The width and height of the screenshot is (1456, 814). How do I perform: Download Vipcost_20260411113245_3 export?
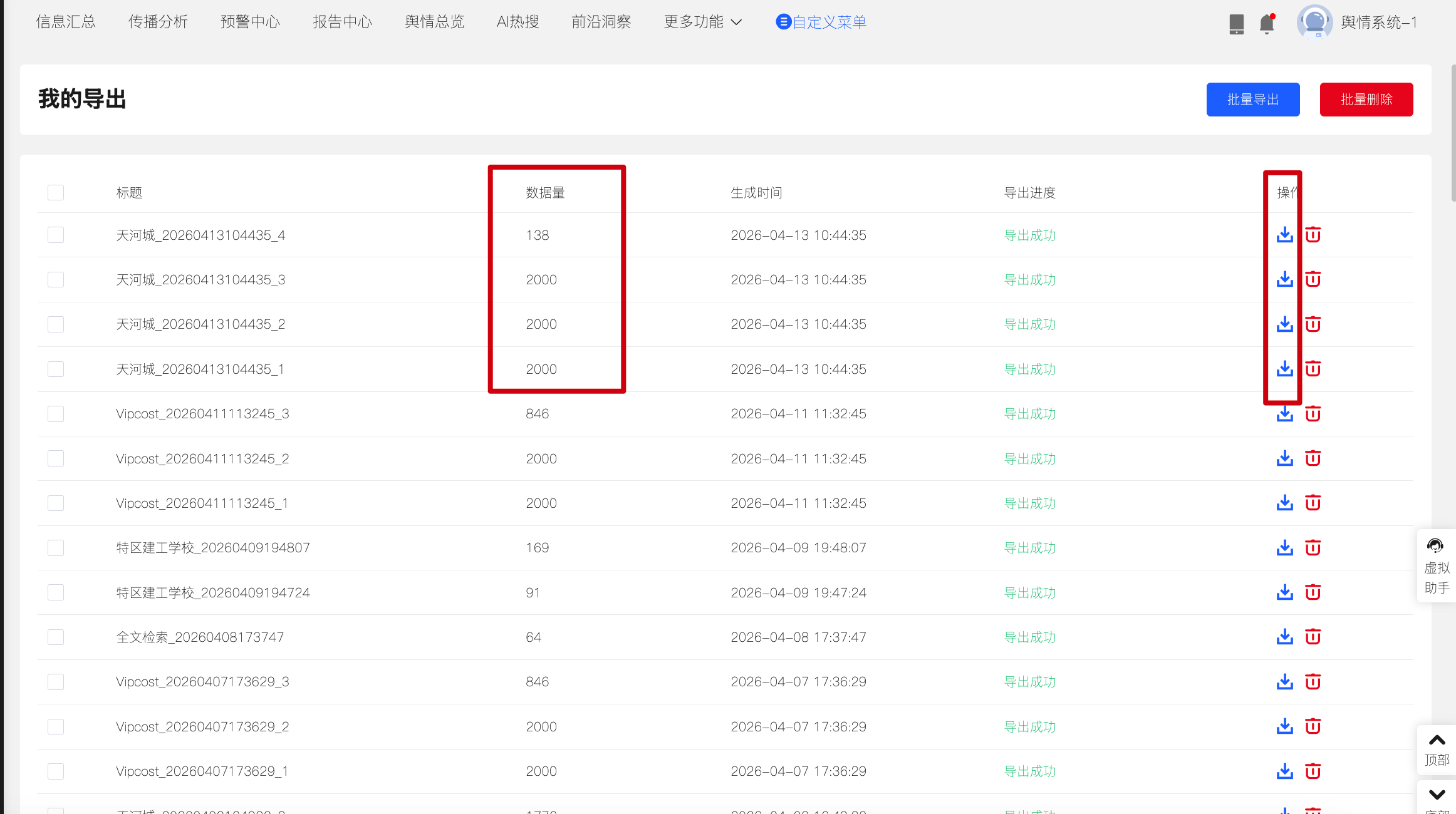click(1284, 414)
